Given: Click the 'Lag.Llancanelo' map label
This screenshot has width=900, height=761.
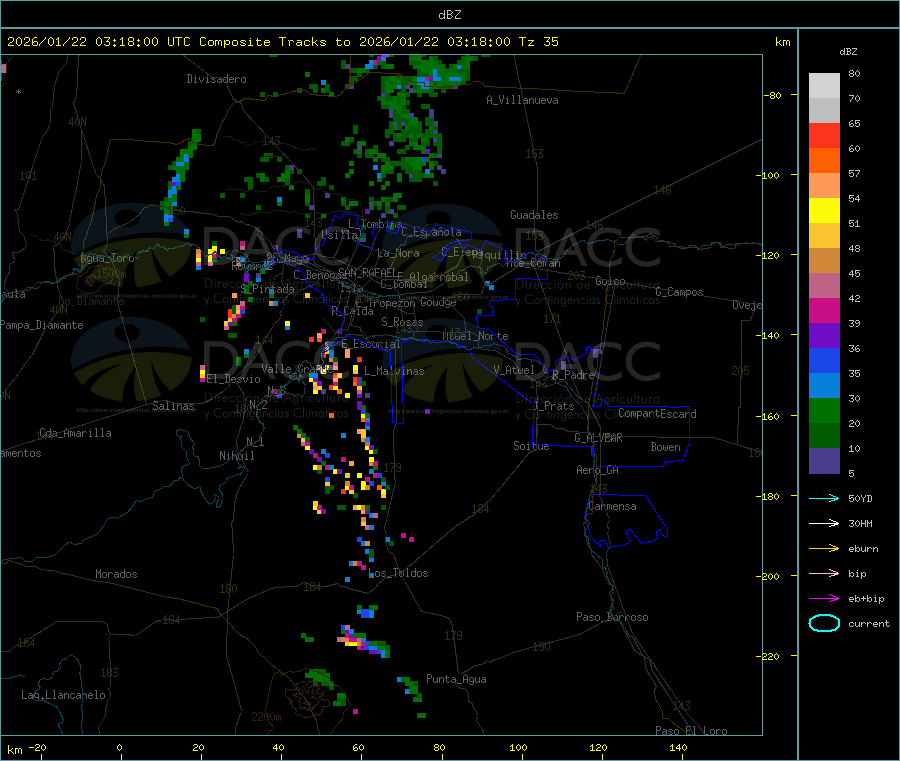Looking at the screenshot, I should (63, 695).
